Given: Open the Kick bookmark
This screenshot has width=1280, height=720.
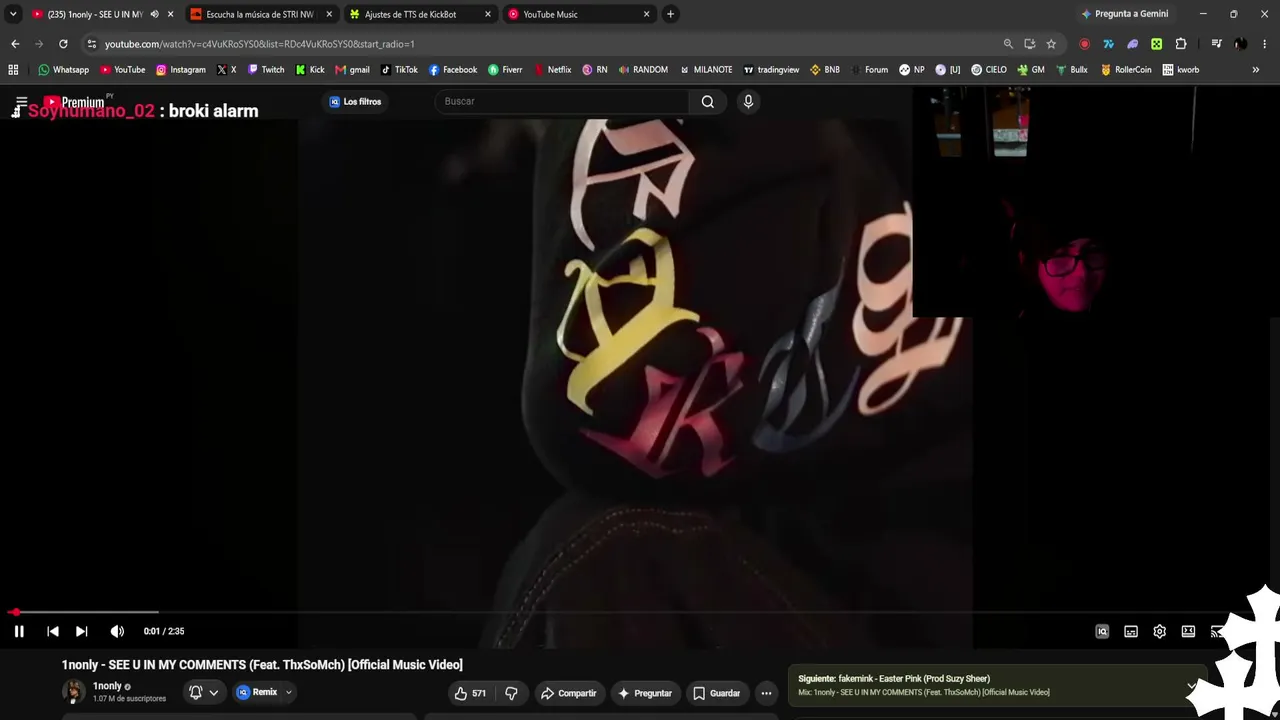Looking at the screenshot, I should (x=310, y=70).
